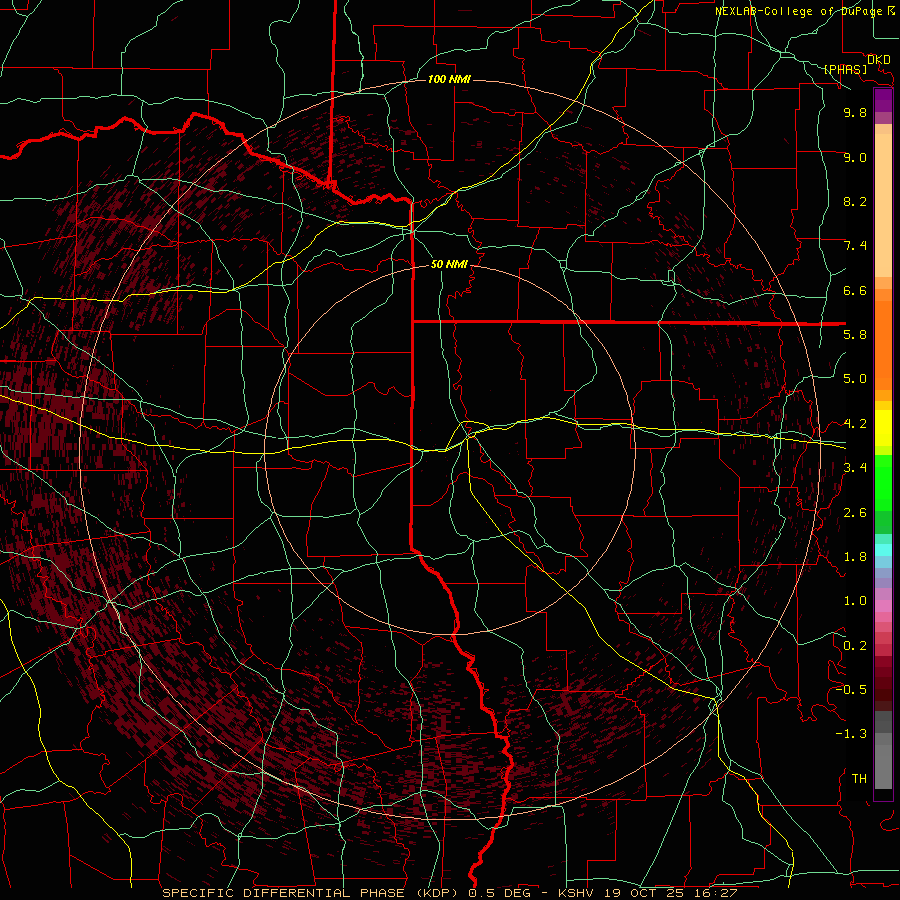Click the 5.8 color scale value
This screenshot has width=900, height=900.
[855, 334]
